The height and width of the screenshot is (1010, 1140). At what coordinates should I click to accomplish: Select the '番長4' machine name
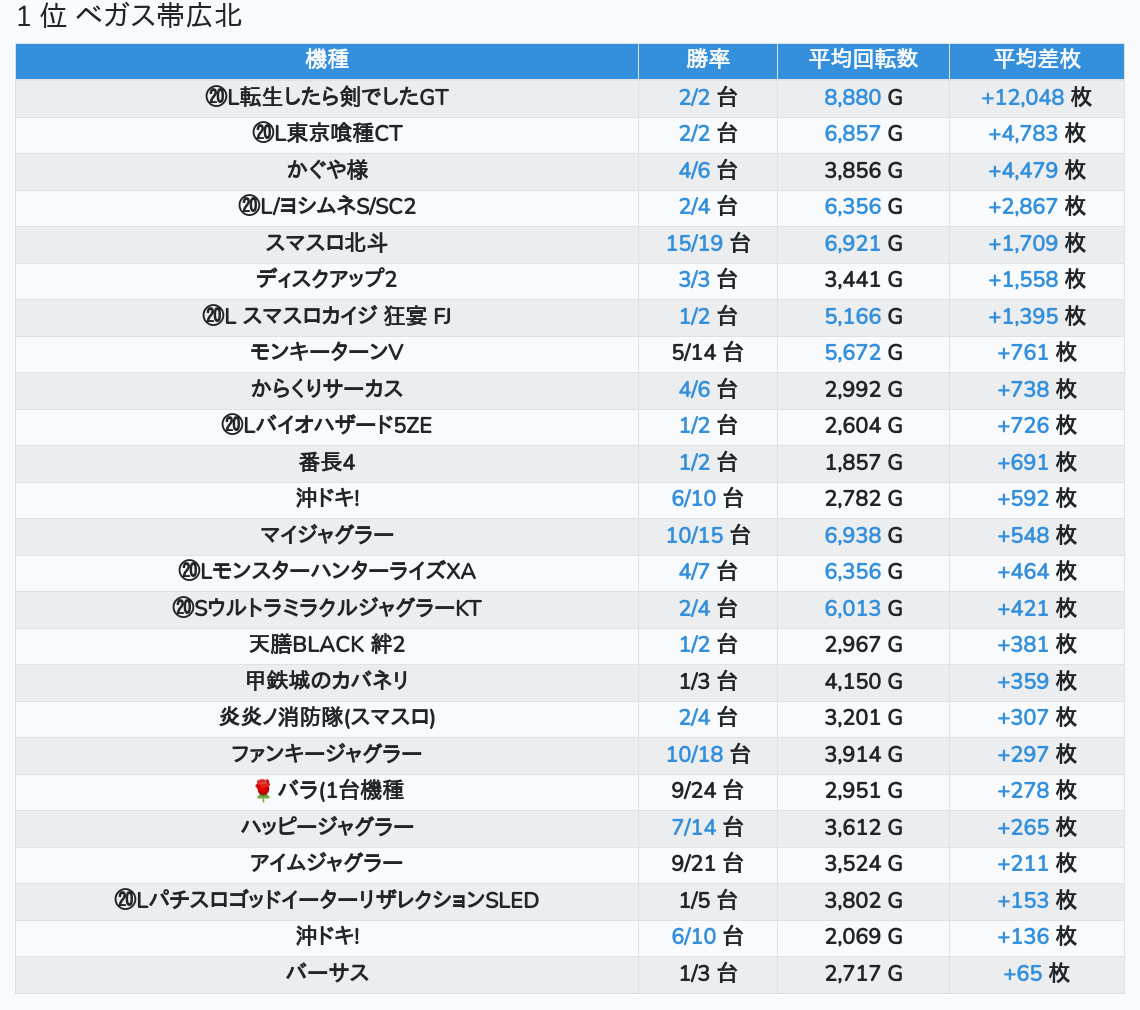click(x=326, y=462)
